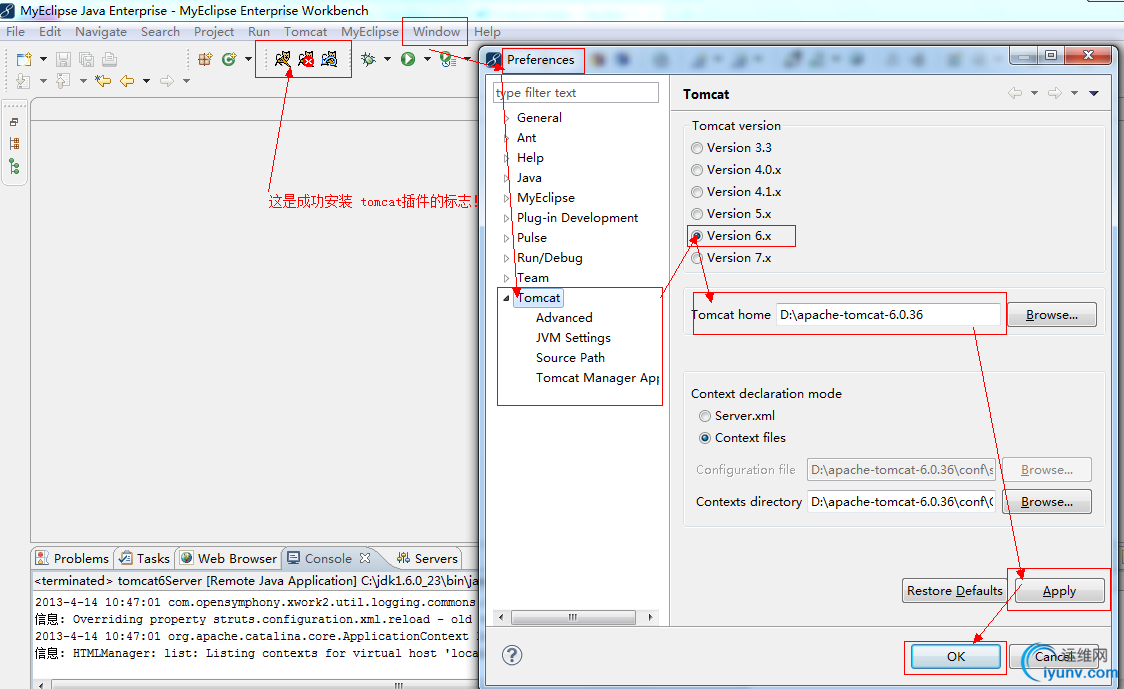Select the Advanced Tomcat preference page
This screenshot has height=689, width=1124.
click(x=564, y=318)
